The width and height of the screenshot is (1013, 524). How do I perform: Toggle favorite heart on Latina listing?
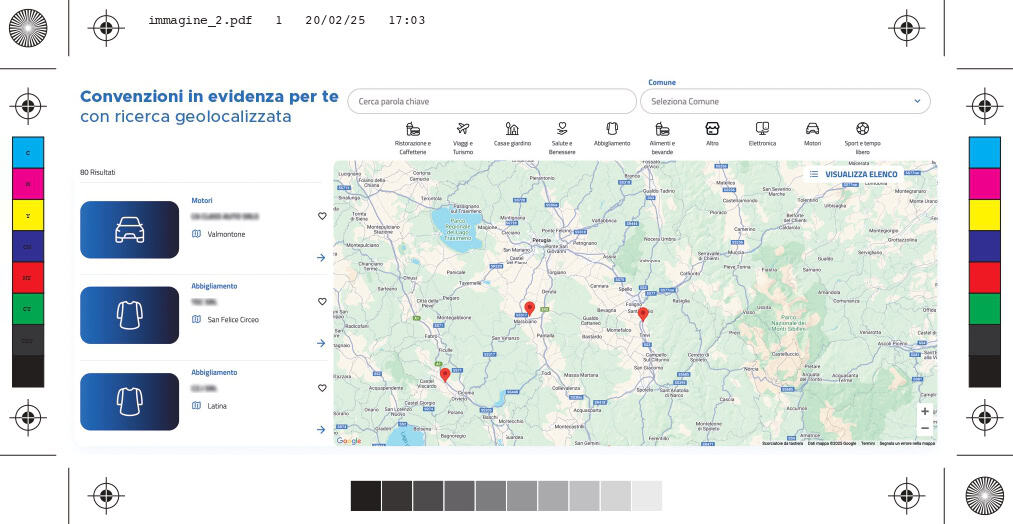click(322, 388)
